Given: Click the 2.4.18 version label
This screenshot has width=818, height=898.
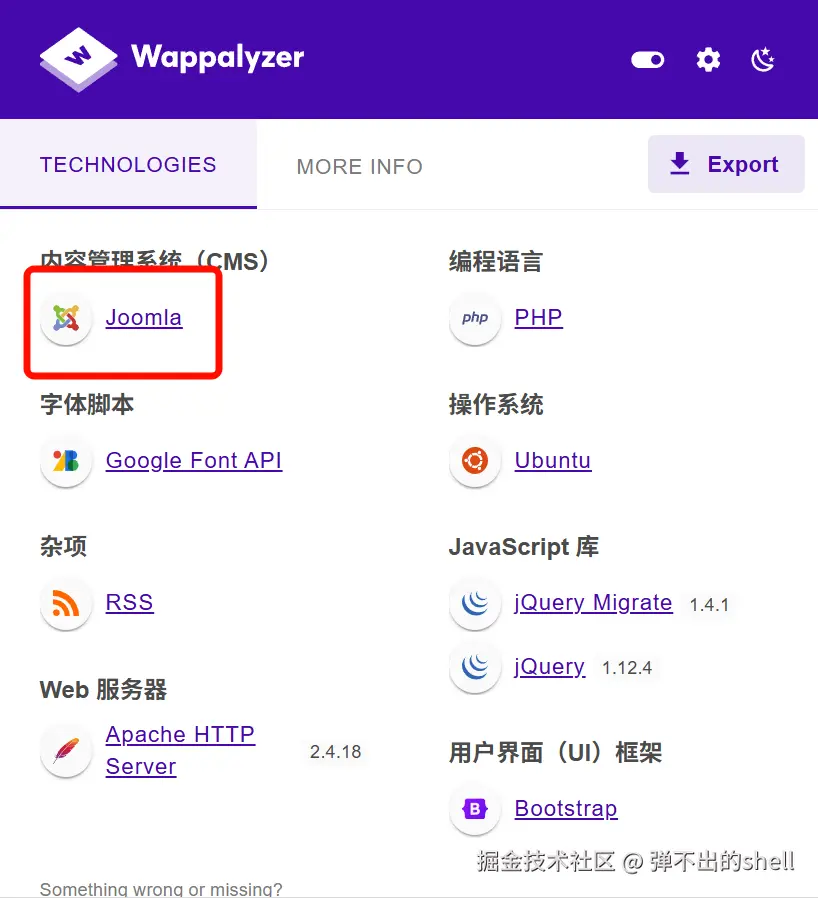Looking at the screenshot, I should [x=336, y=751].
